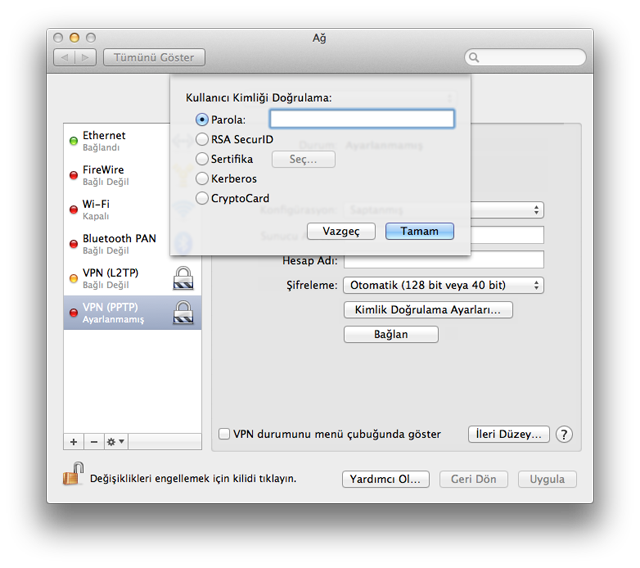
Task: Click the yellow VPN (L2TP) status dot
Action: click(x=73, y=279)
